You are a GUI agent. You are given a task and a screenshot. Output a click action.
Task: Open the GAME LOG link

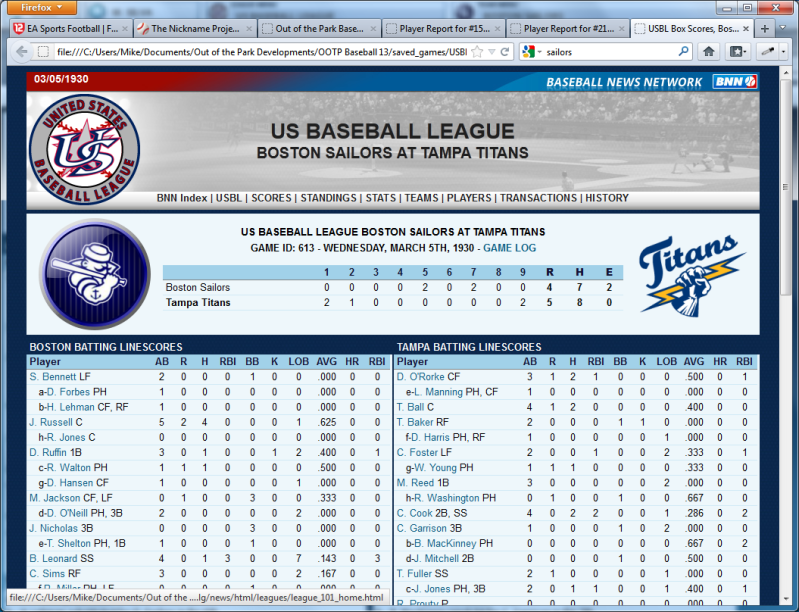[x=509, y=247]
